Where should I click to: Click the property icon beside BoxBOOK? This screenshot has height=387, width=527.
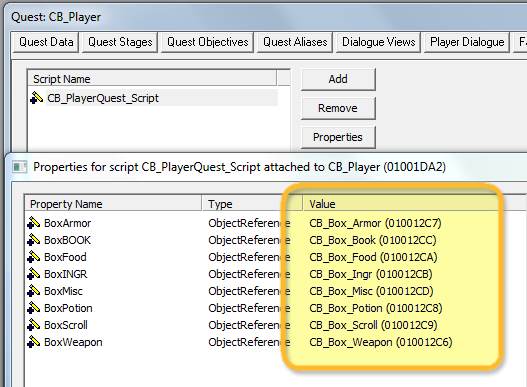point(34,240)
